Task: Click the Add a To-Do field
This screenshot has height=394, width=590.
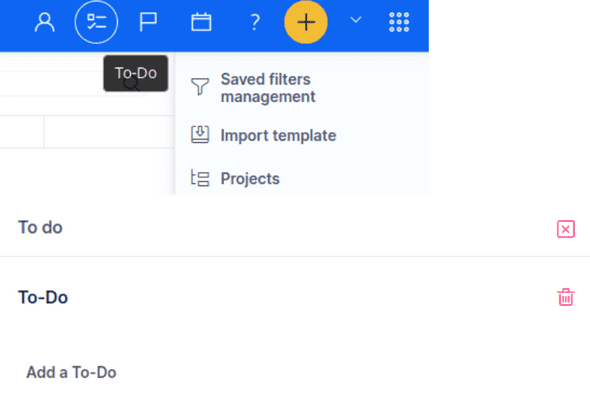Action: (x=71, y=373)
